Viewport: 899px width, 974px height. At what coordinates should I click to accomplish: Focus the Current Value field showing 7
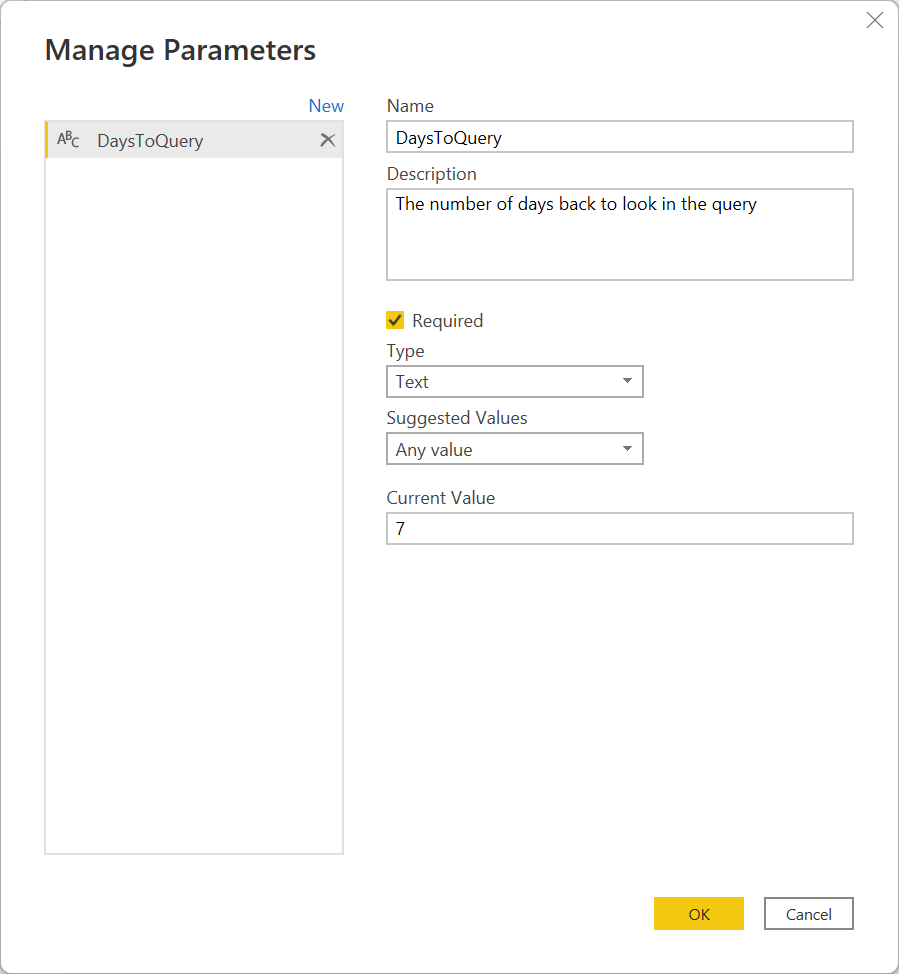pyautogui.click(x=619, y=529)
